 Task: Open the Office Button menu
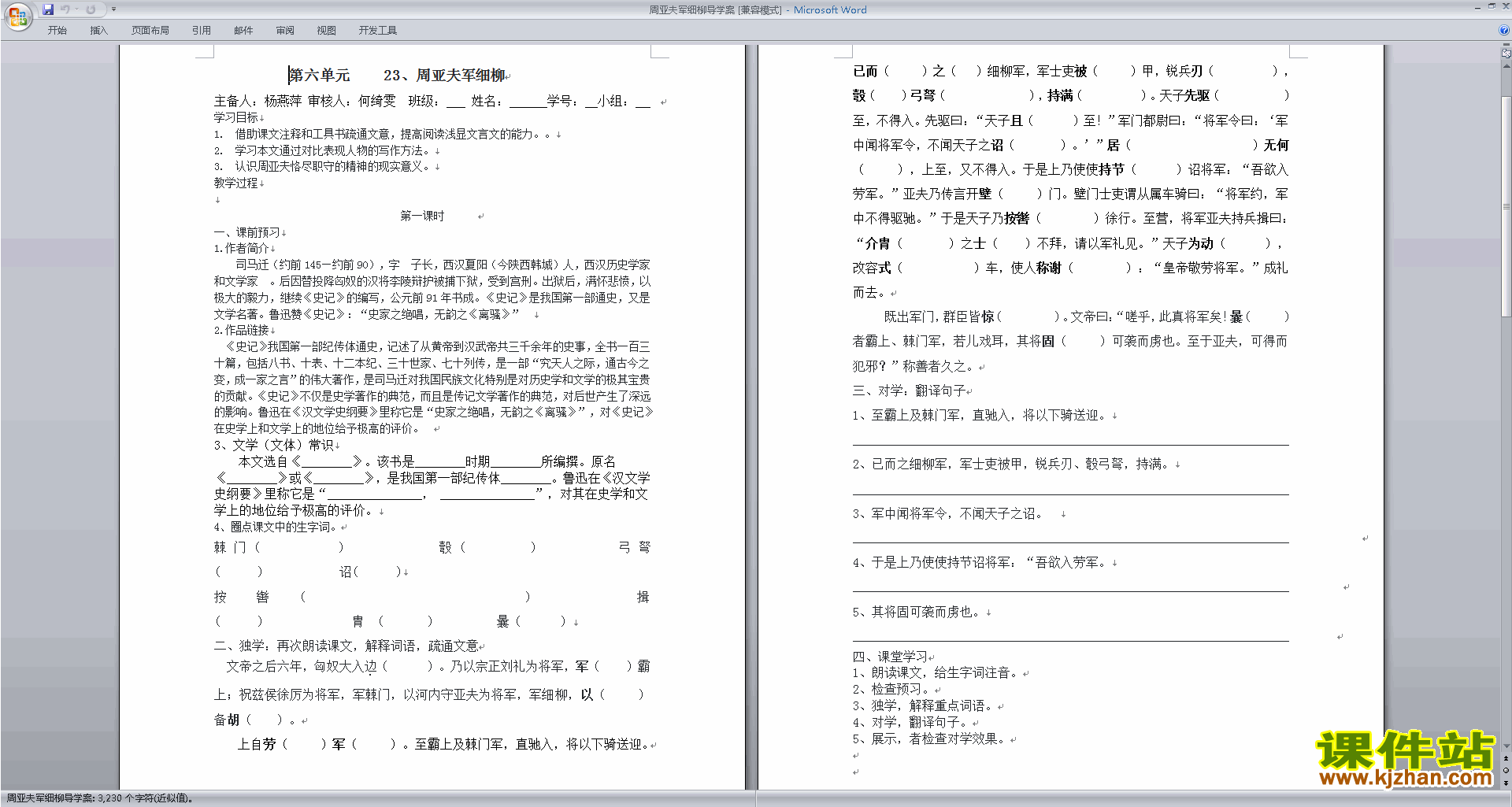[x=17, y=17]
